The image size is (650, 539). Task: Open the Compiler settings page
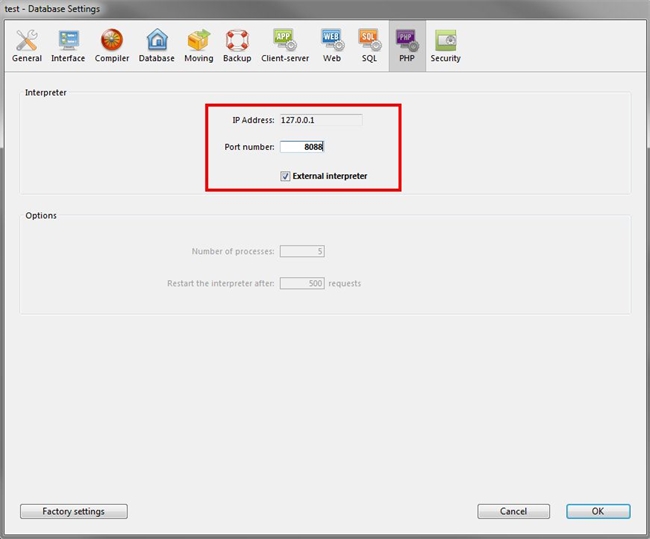pos(112,45)
